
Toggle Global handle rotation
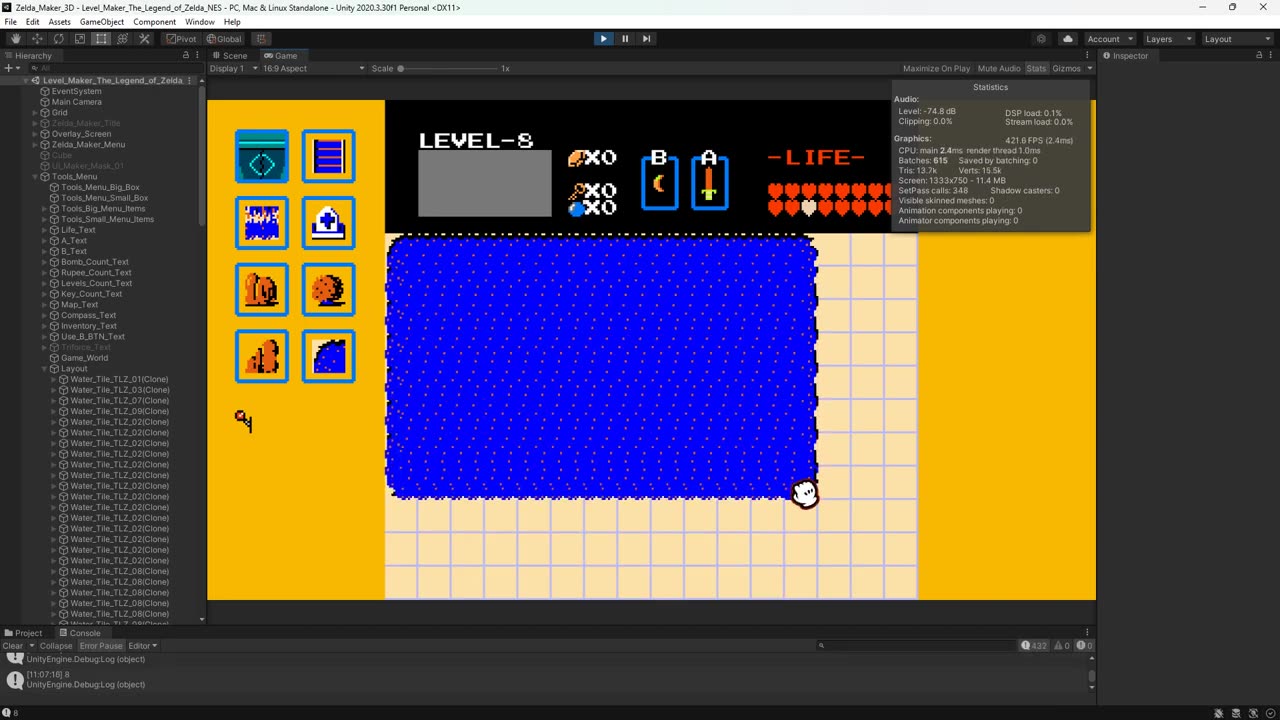tap(224, 39)
